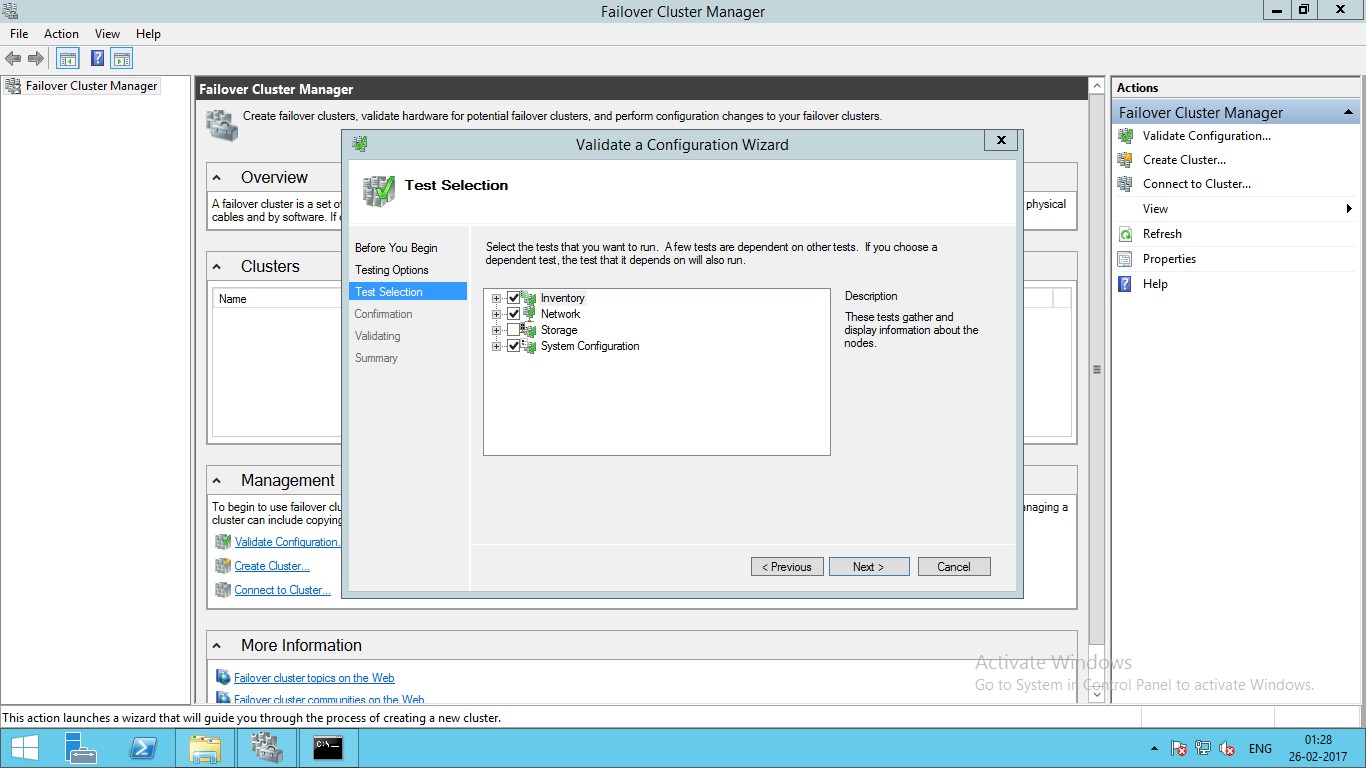Uncheck the System Configuration tests checkbox
The image size is (1366, 768).
514,346
